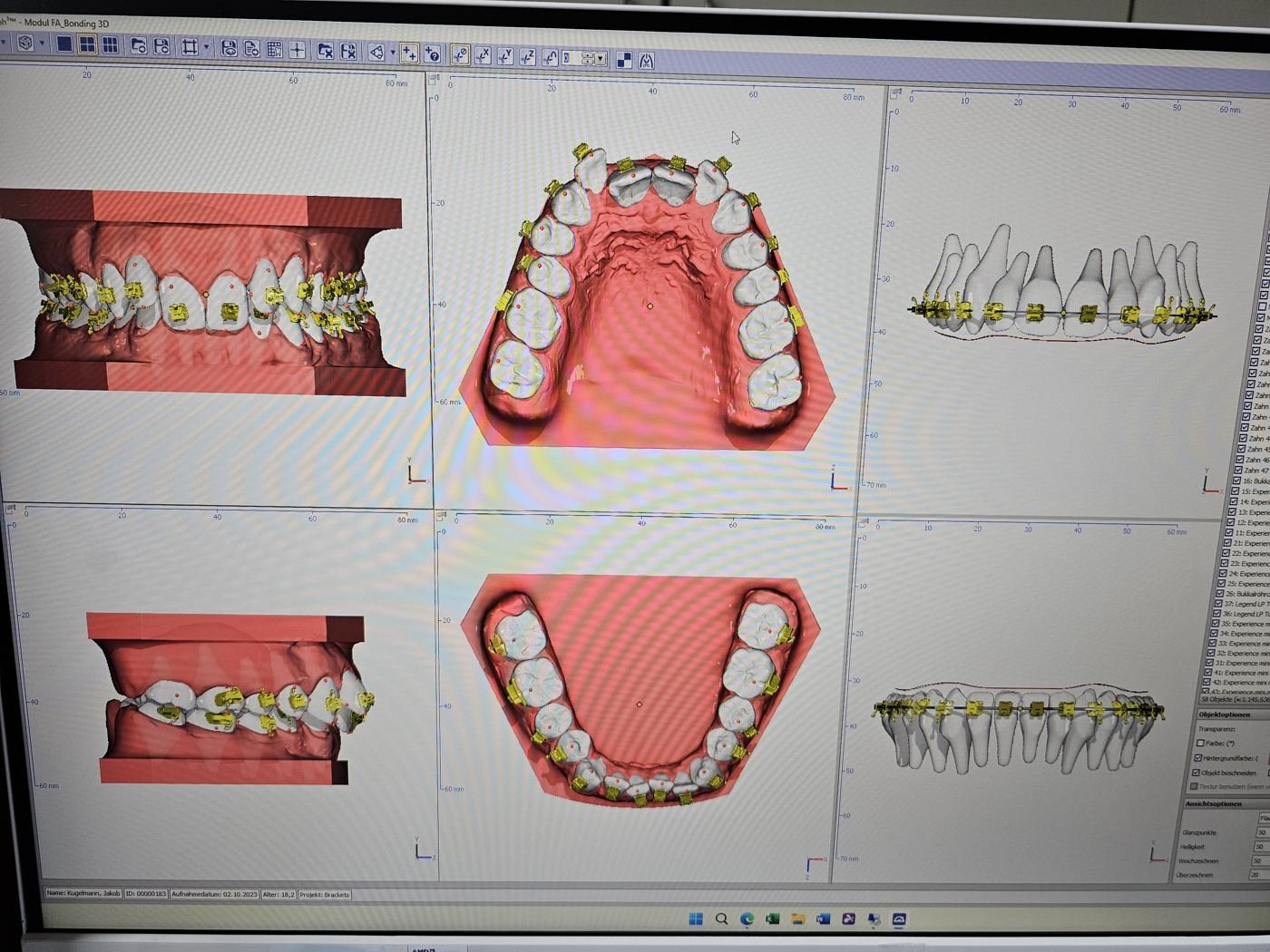Uncheck the '21: Experien...' object checkbox
This screenshot has height=952, width=1270.
pyautogui.click(x=1226, y=543)
